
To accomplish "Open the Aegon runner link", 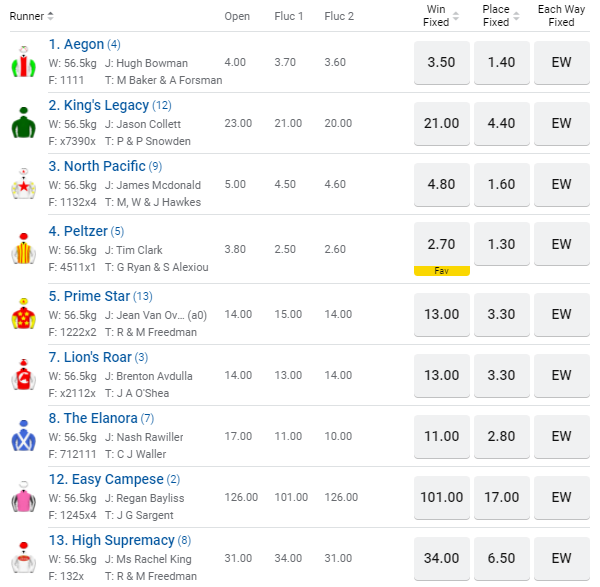I will tap(76, 44).
